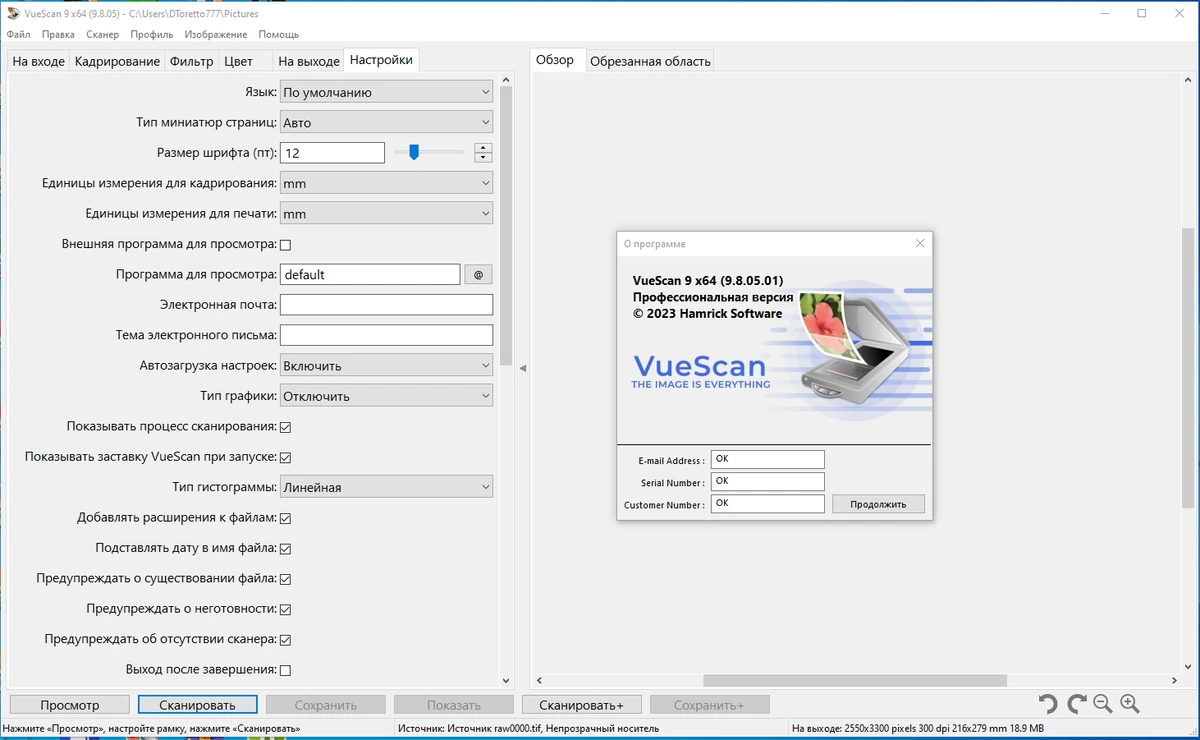Screen dimensions: 1200x740
Task: Toggle "Внешняя программа для просмотра" checkbox
Action: [285, 244]
